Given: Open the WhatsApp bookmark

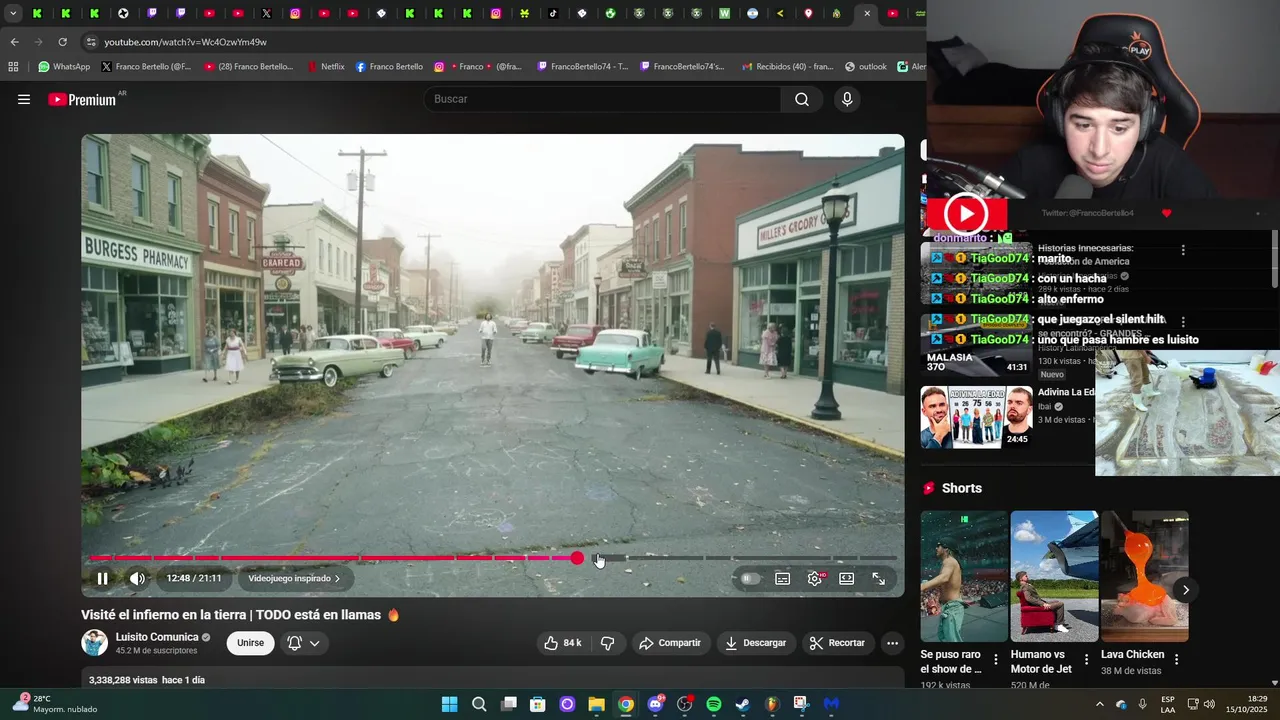Looking at the screenshot, I should tap(64, 67).
